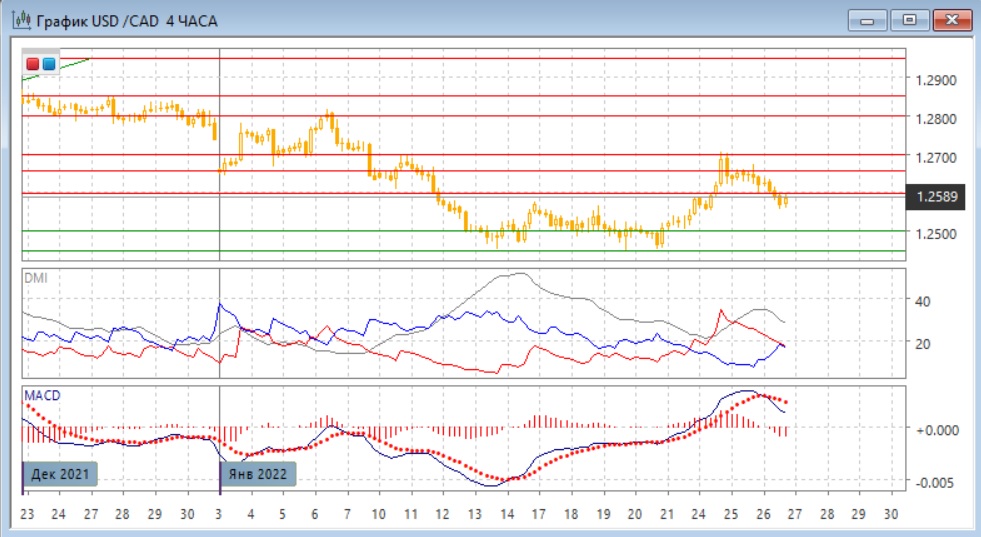Click the MACD indicator label

pos(42,395)
